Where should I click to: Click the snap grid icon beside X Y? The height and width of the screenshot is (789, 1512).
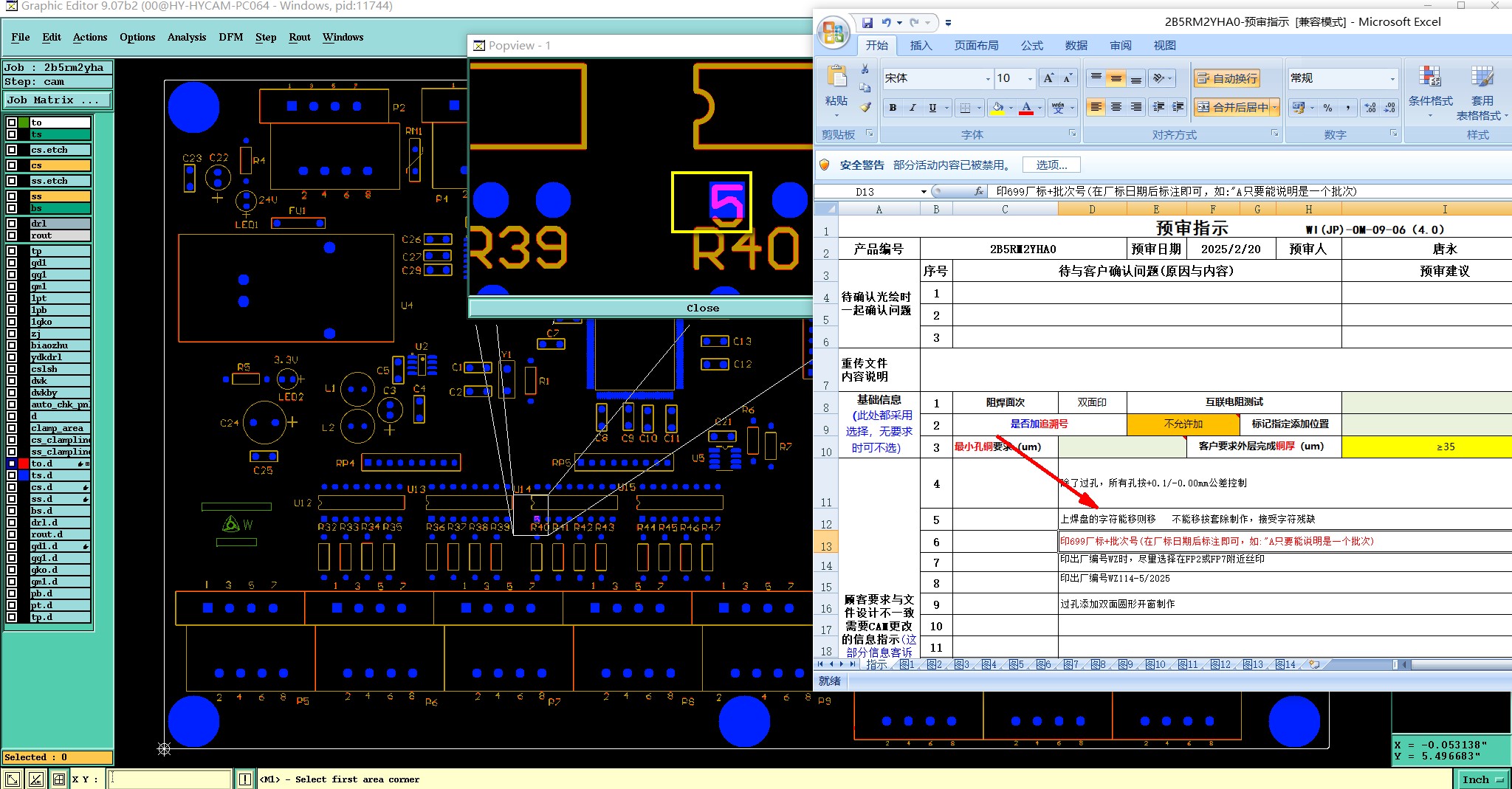click(59, 779)
